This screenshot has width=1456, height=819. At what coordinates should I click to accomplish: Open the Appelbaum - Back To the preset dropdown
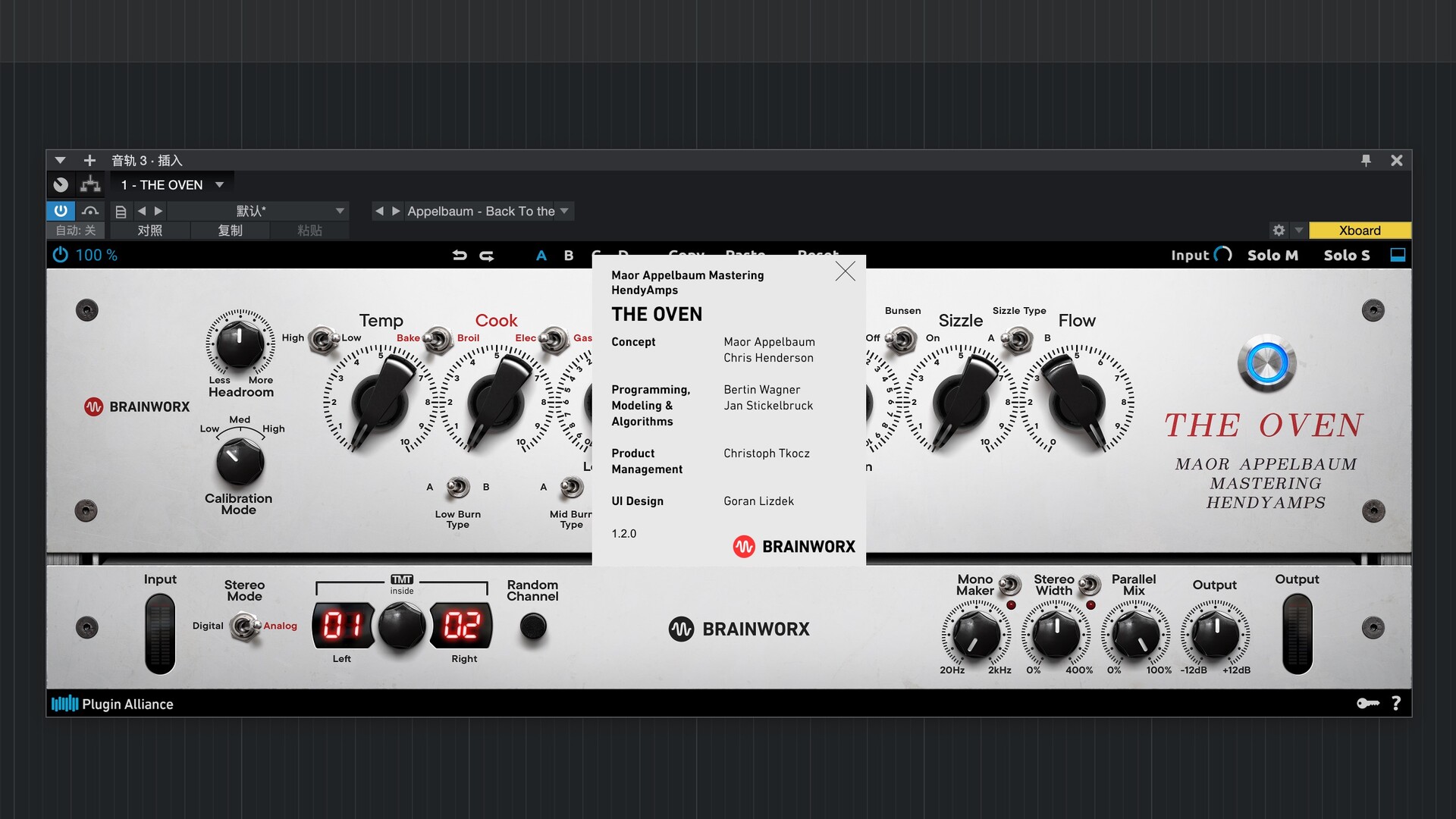tap(488, 211)
